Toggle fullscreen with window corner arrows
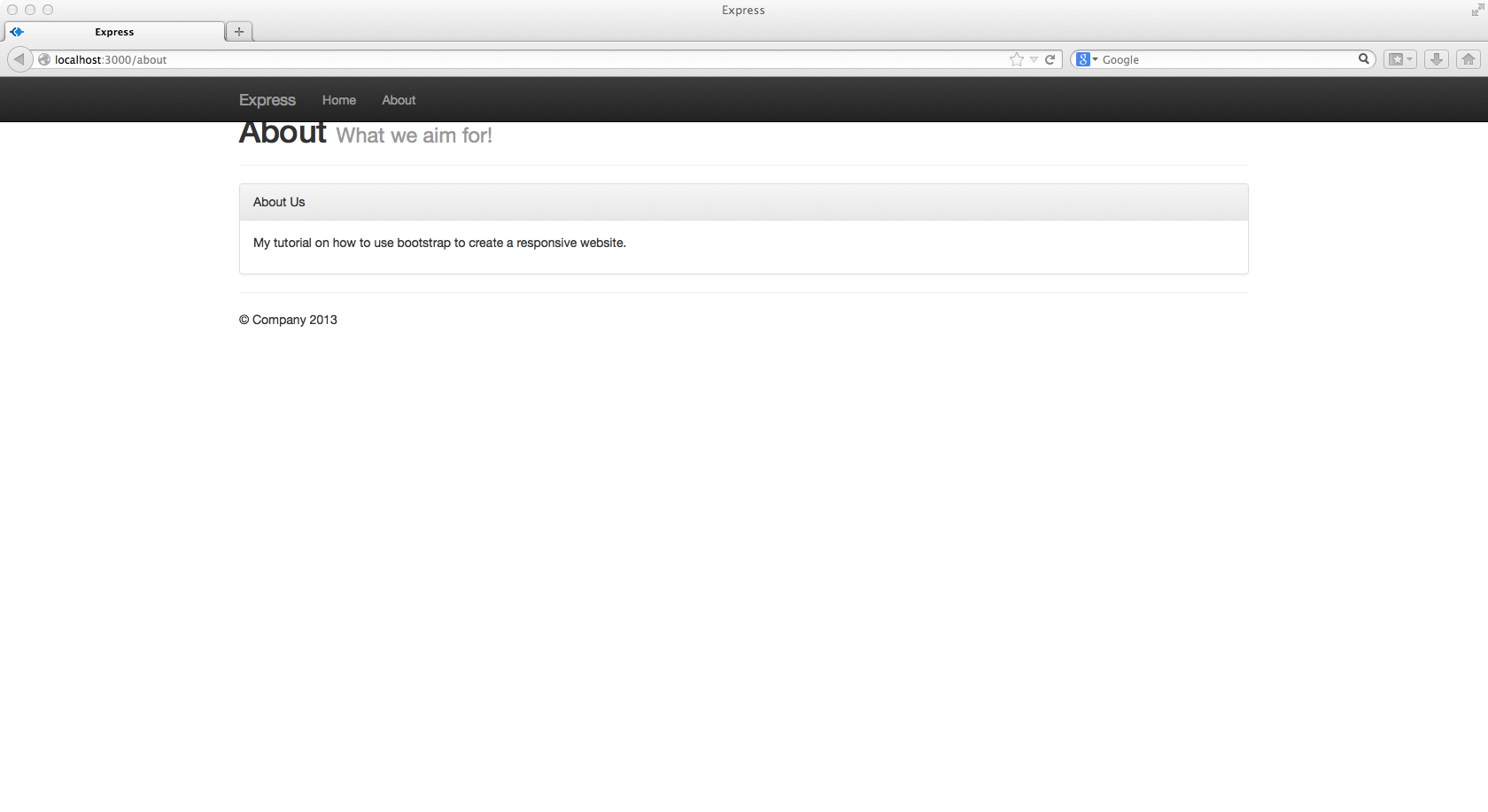 tap(1477, 10)
